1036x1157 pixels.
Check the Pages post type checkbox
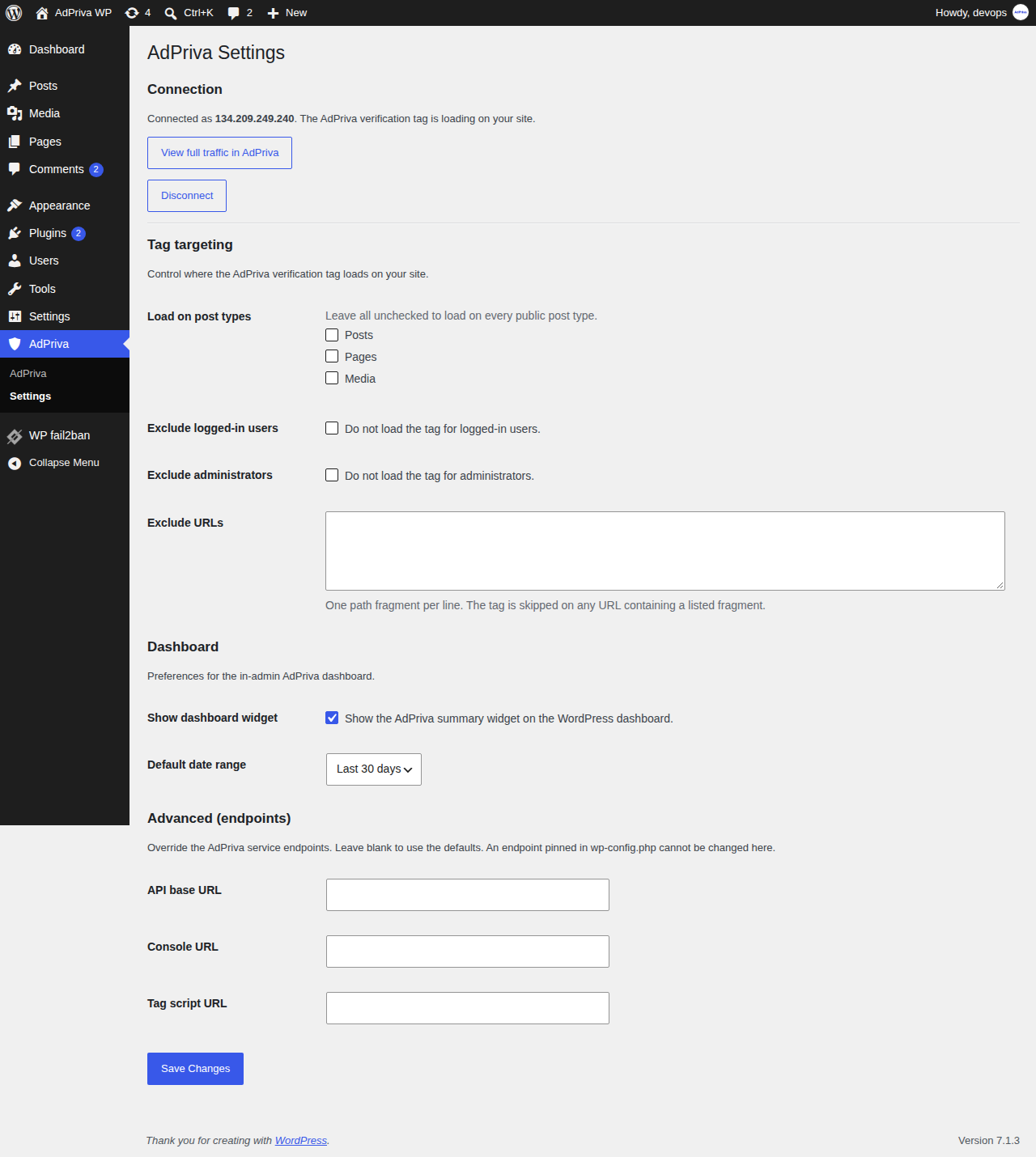(x=332, y=356)
